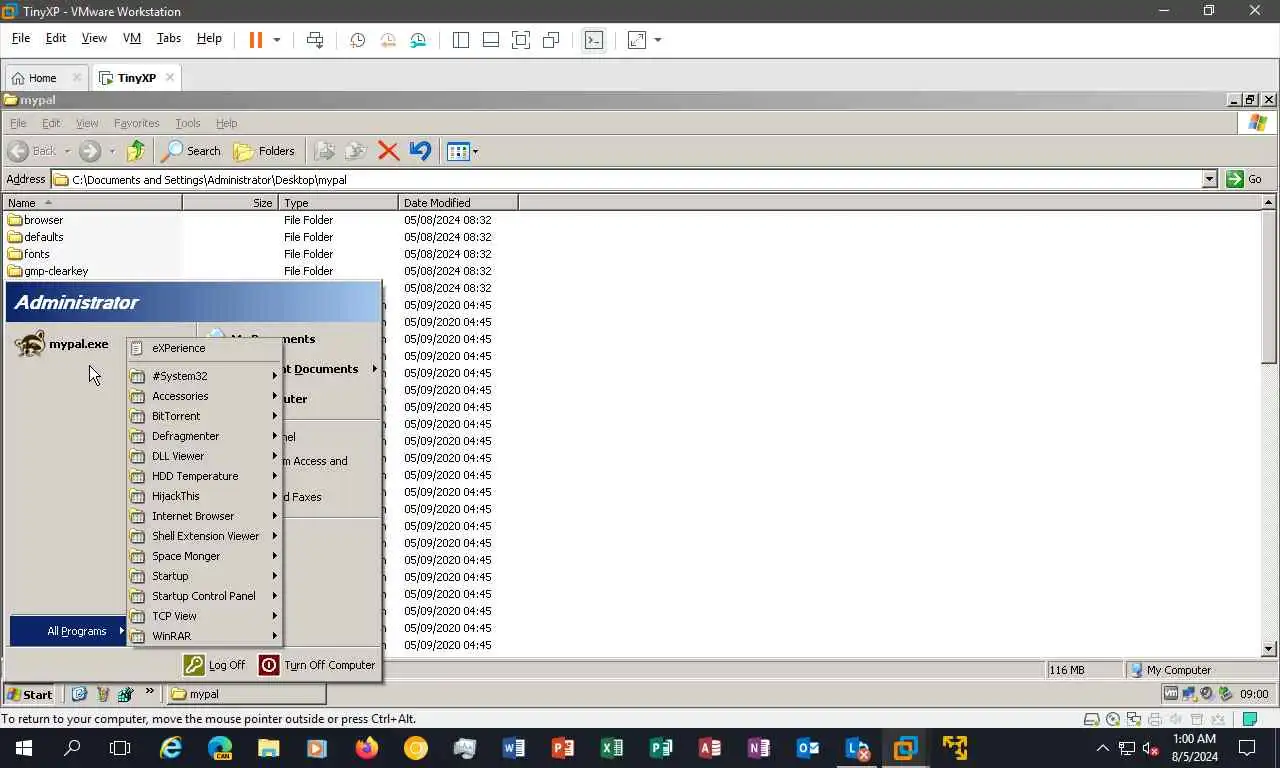Expand the #System32 submenu
Image resolution: width=1280 pixels, height=768 pixels.
pyautogui.click(x=205, y=376)
